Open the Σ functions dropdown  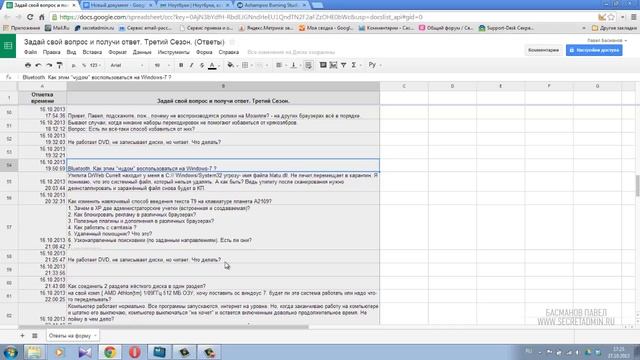click(x=356, y=65)
